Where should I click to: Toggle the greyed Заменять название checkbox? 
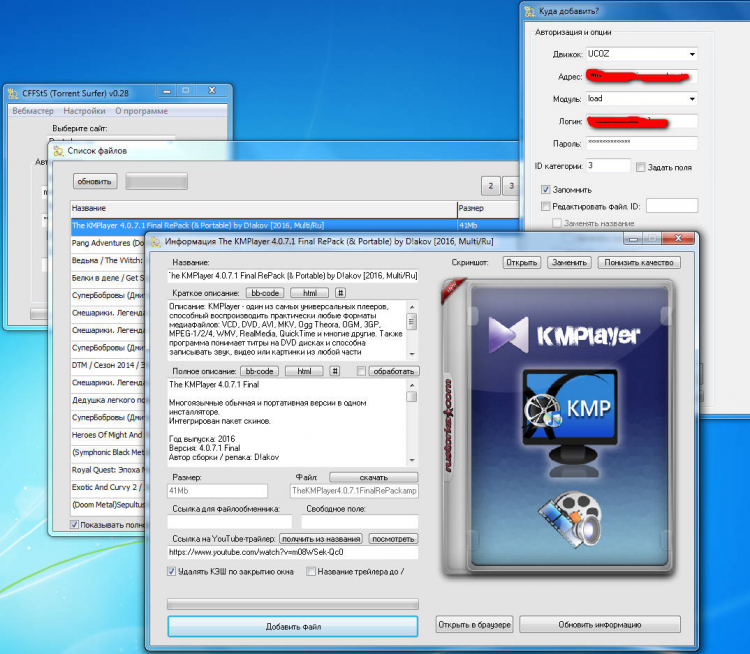556,223
